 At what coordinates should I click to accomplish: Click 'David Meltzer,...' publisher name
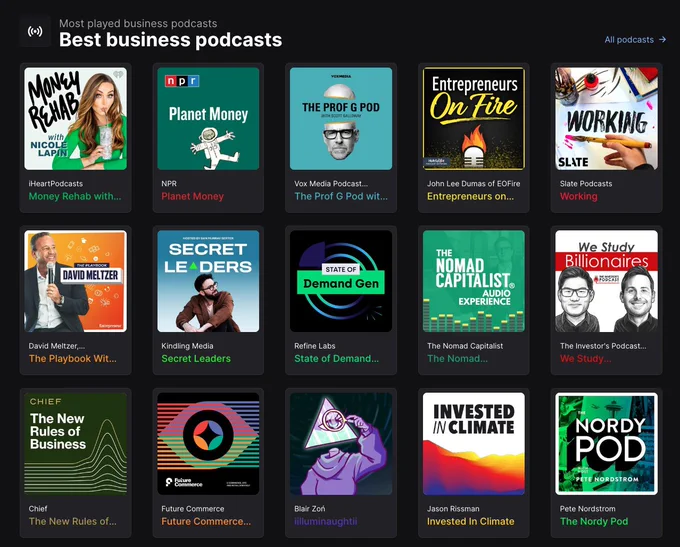pyautogui.click(x=57, y=346)
